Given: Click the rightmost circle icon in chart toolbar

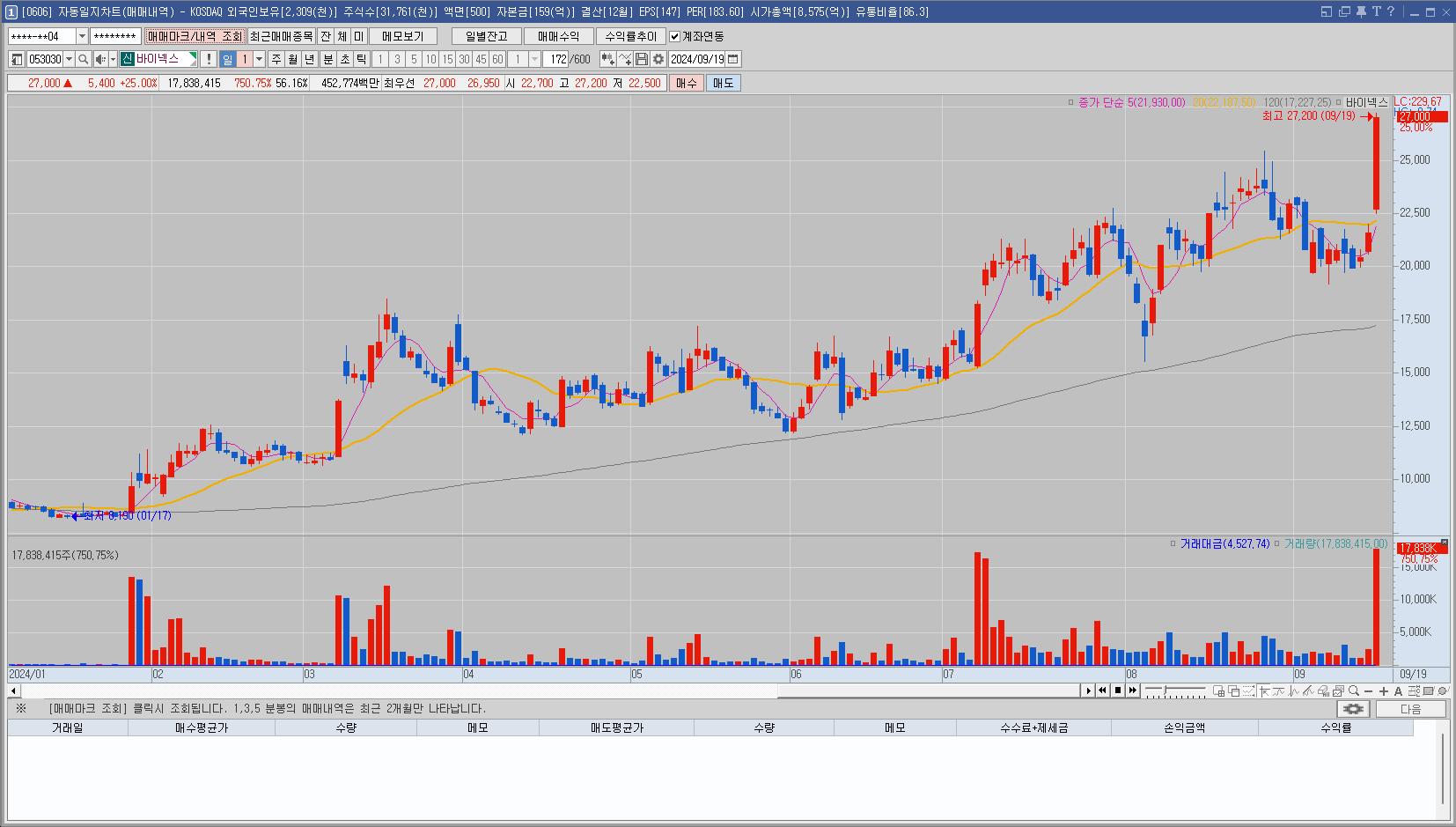Looking at the screenshot, I should click(1443, 691).
